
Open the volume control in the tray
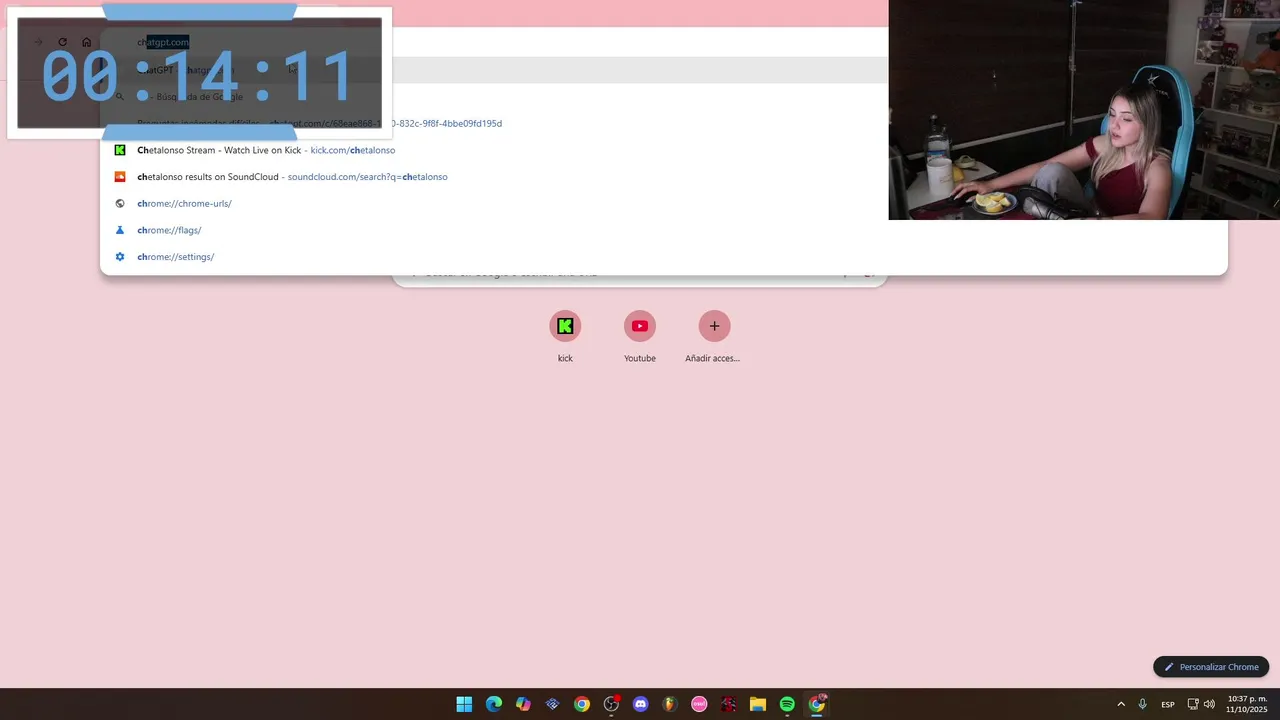click(x=1209, y=704)
